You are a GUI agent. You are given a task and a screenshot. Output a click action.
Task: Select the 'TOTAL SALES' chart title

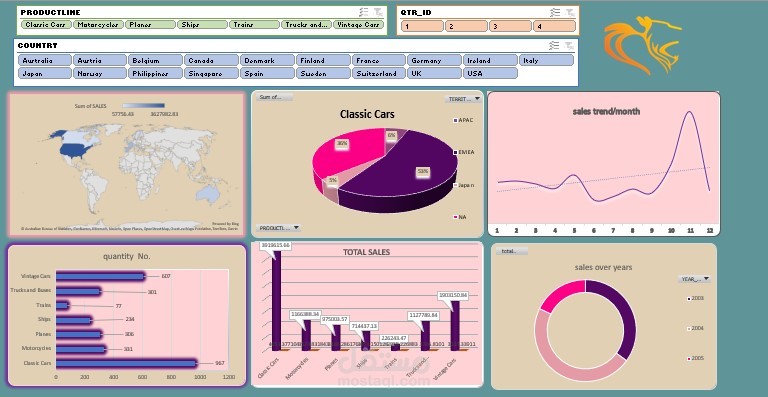coord(366,252)
